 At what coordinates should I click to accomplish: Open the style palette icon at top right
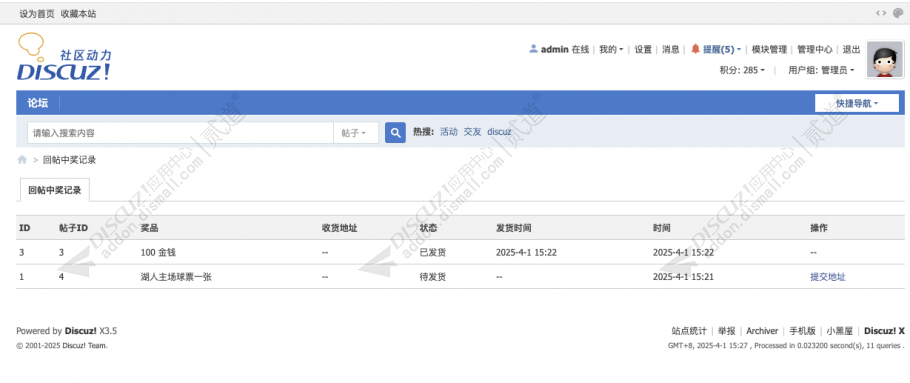pos(898,14)
